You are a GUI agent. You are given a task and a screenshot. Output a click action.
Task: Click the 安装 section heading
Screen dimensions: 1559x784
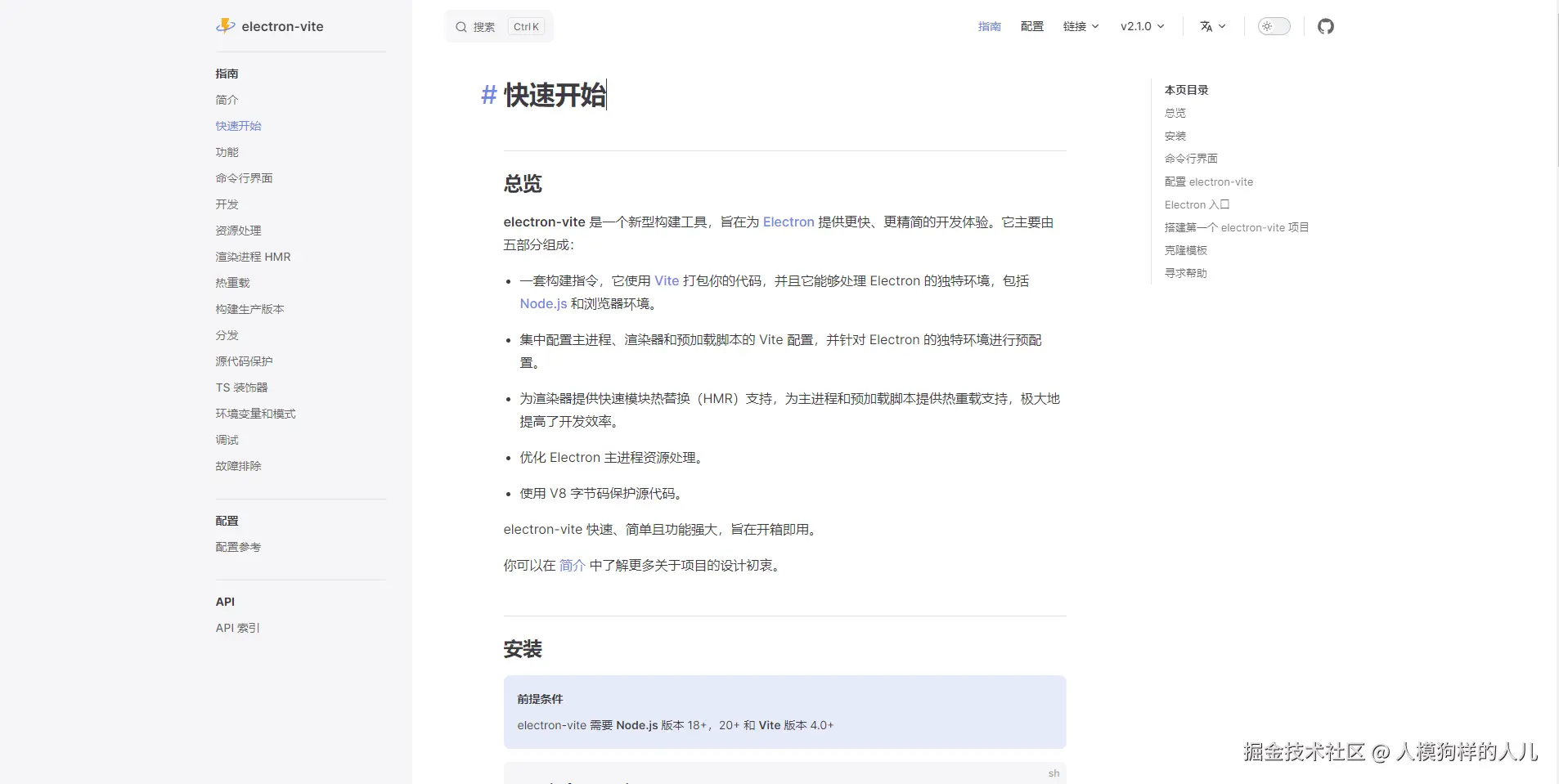tap(523, 649)
